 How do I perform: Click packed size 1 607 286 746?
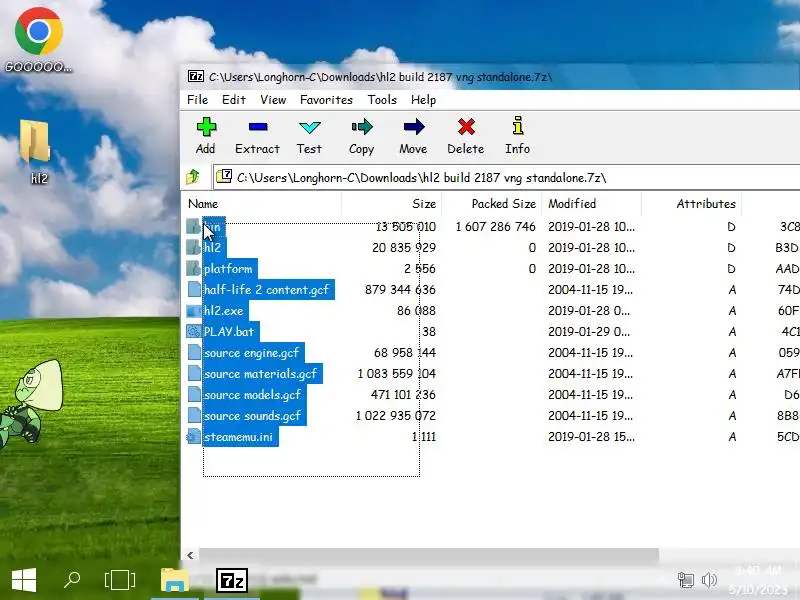495,227
